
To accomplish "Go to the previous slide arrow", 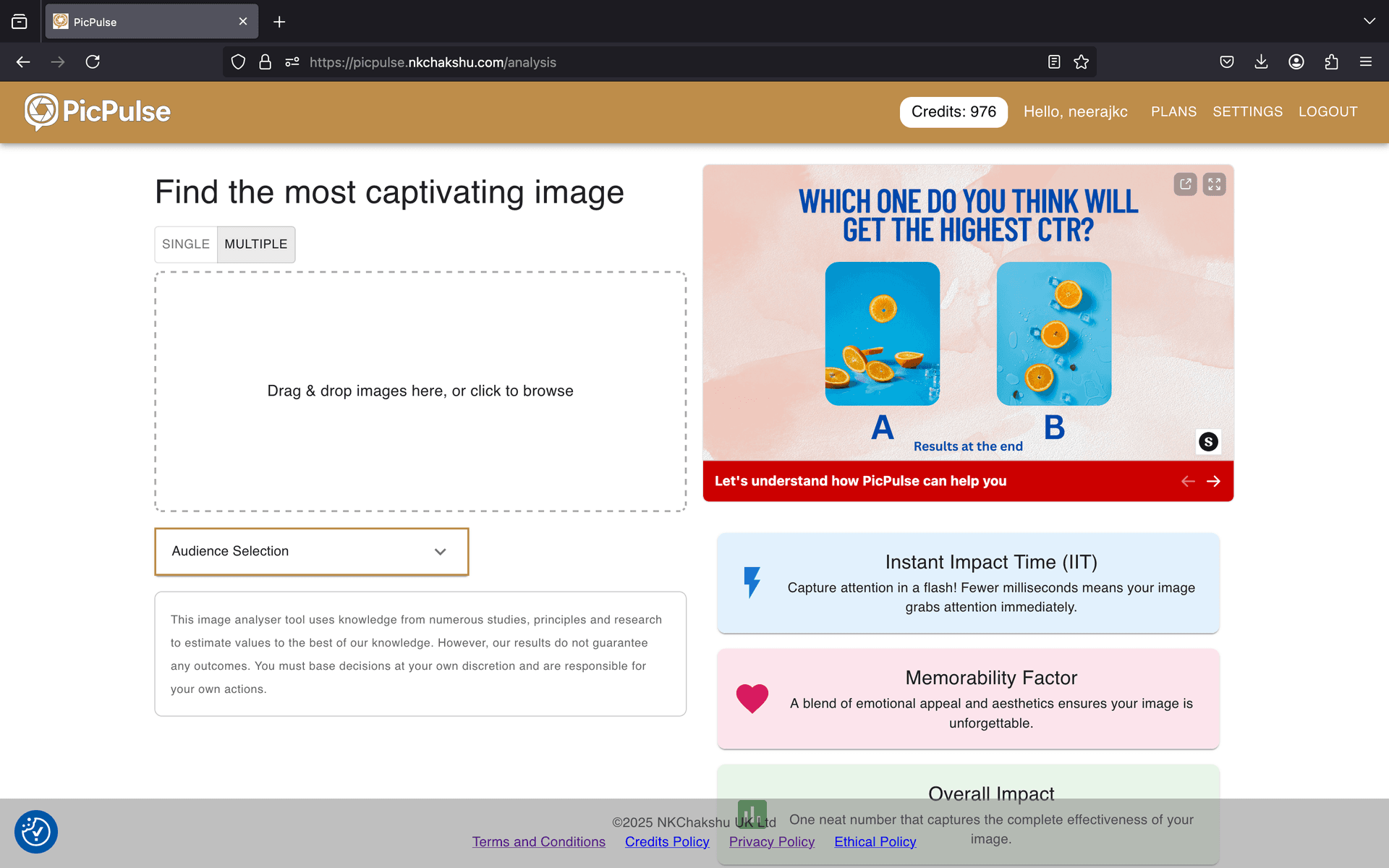I will point(1188,481).
